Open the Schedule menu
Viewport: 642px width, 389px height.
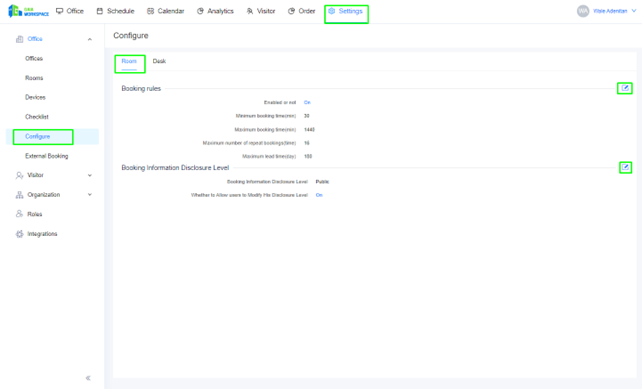[115, 11]
